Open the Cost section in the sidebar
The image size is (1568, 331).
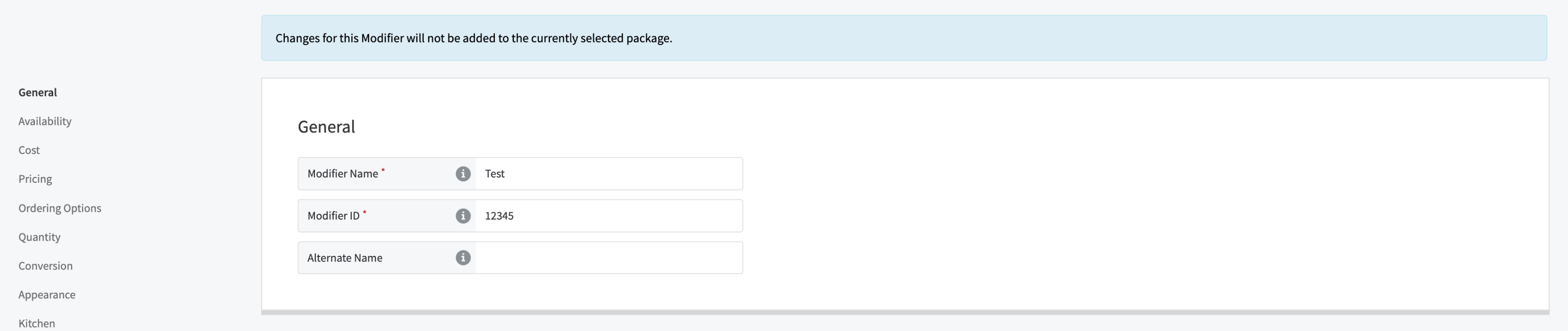(29, 150)
